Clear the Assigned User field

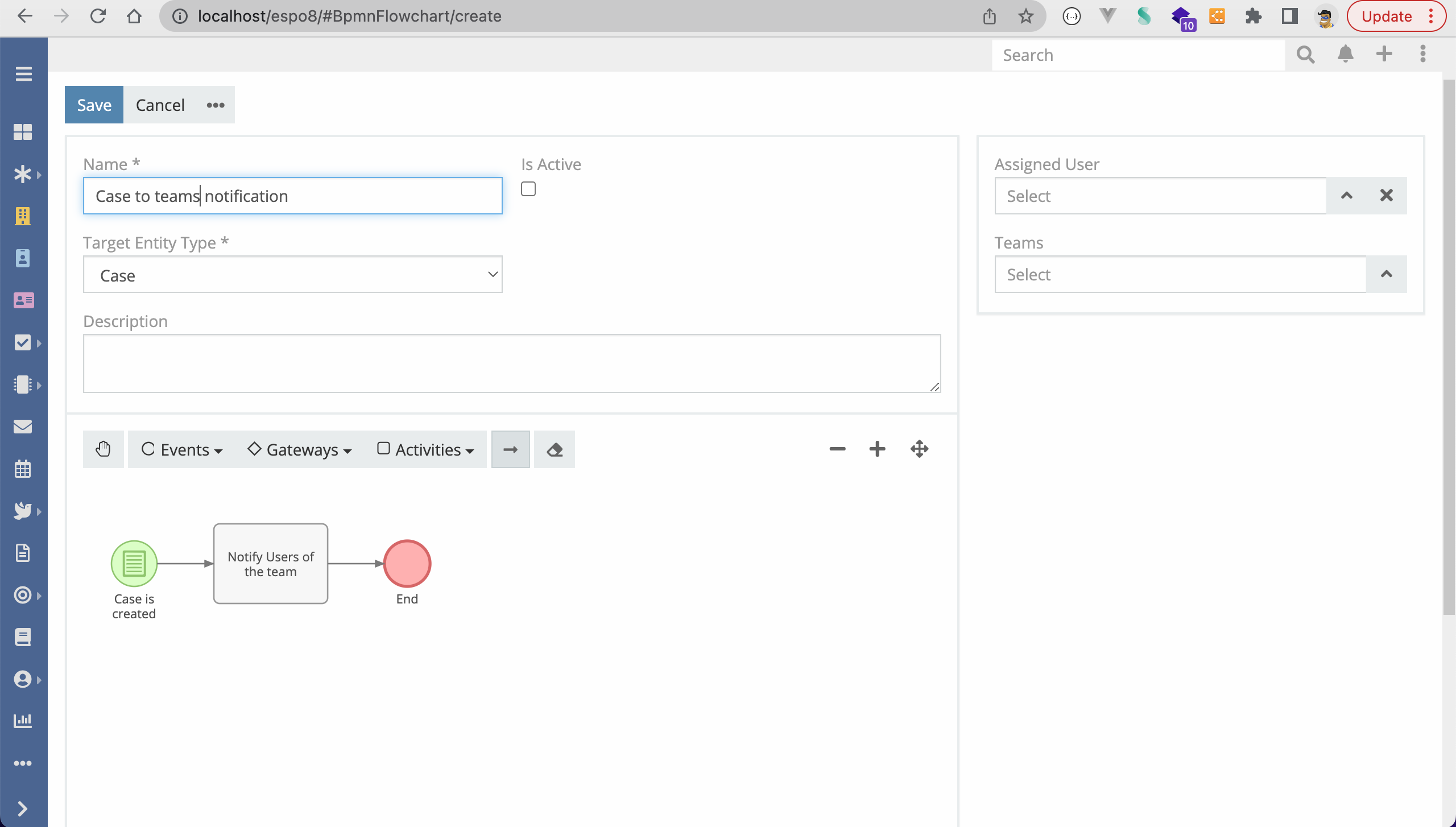(x=1387, y=196)
